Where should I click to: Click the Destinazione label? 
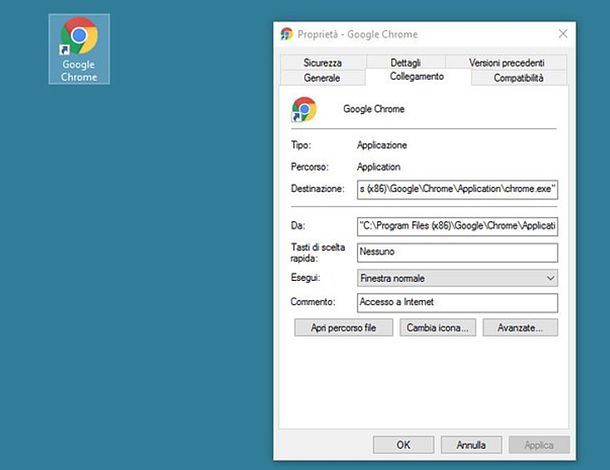pos(317,189)
